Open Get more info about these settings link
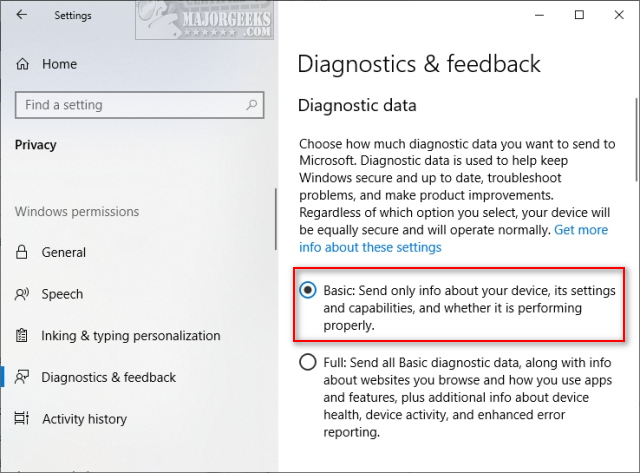 pyautogui.click(x=453, y=238)
